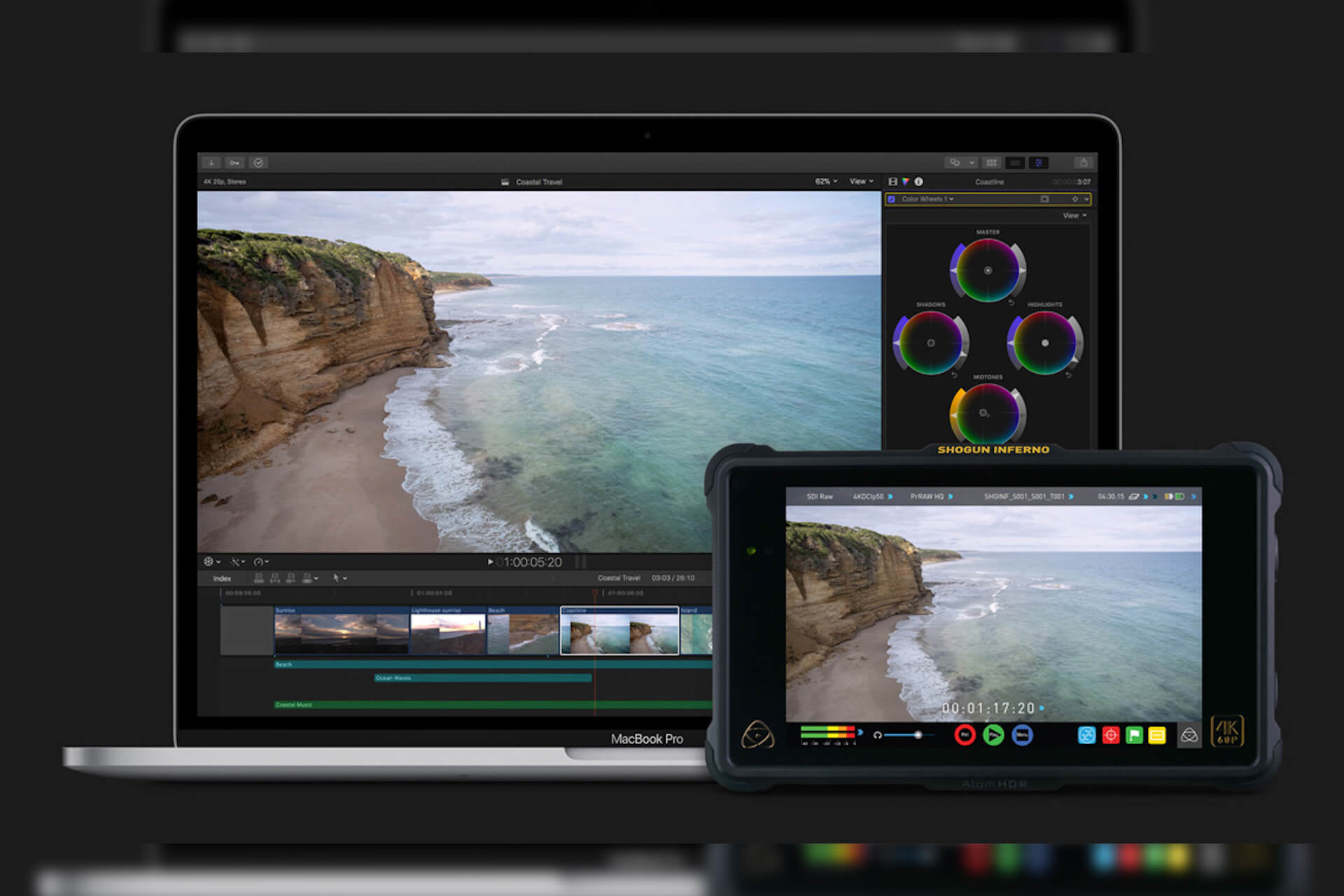Click the Import Media down-arrow icon

211,162
